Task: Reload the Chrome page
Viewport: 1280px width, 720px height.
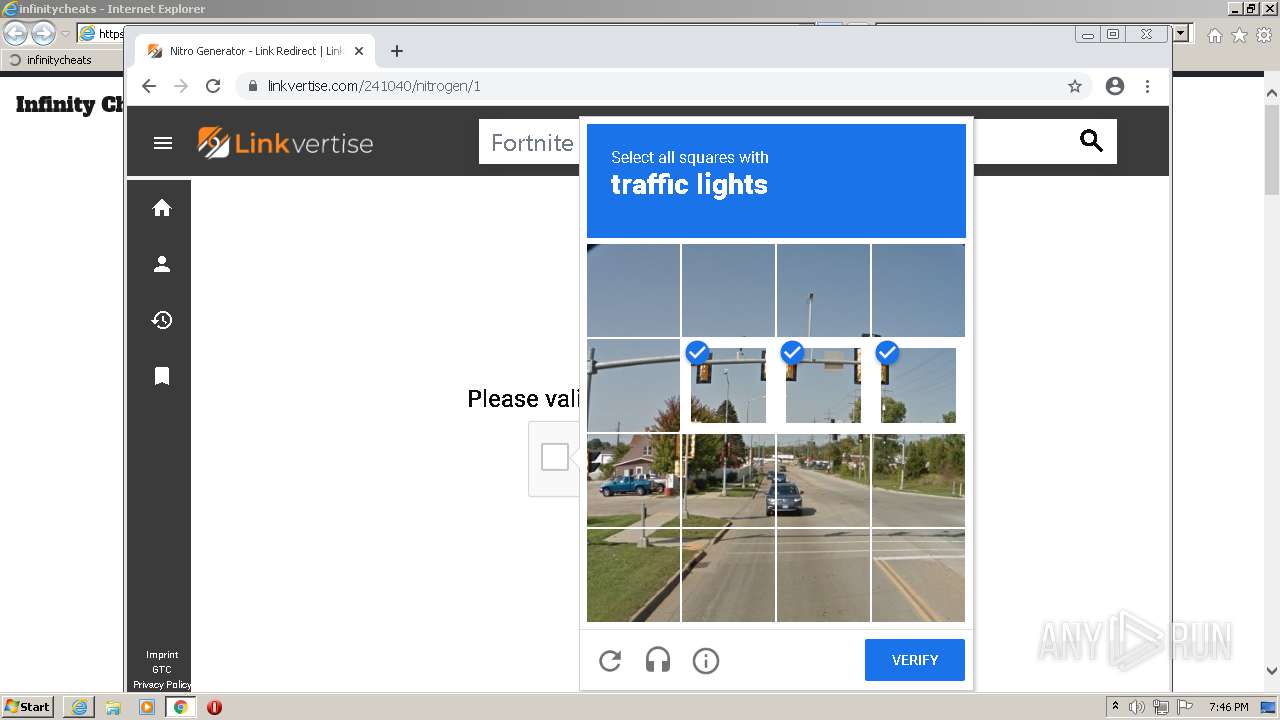Action: click(213, 86)
